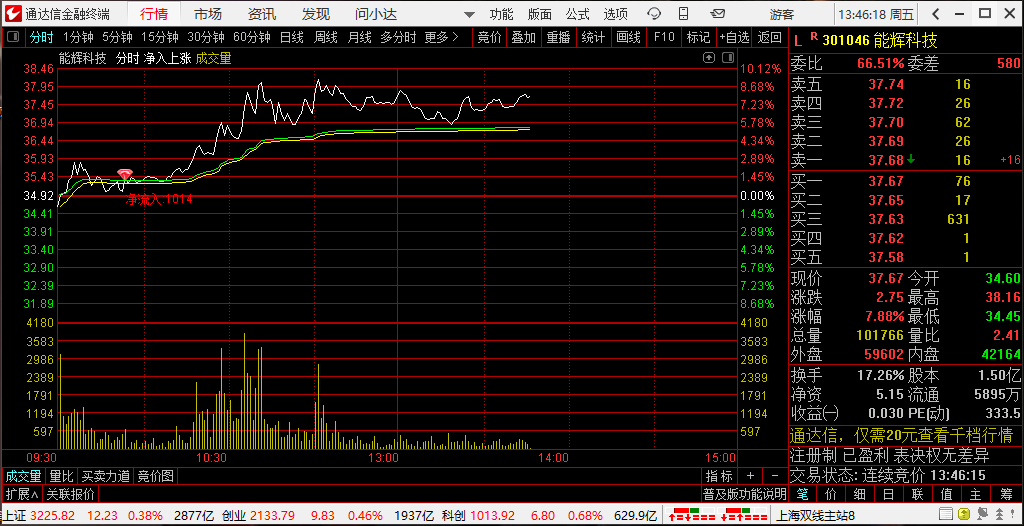Switch to the 行情 main tab
This screenshot has height=526, width=1024.
tap(153, 14)
